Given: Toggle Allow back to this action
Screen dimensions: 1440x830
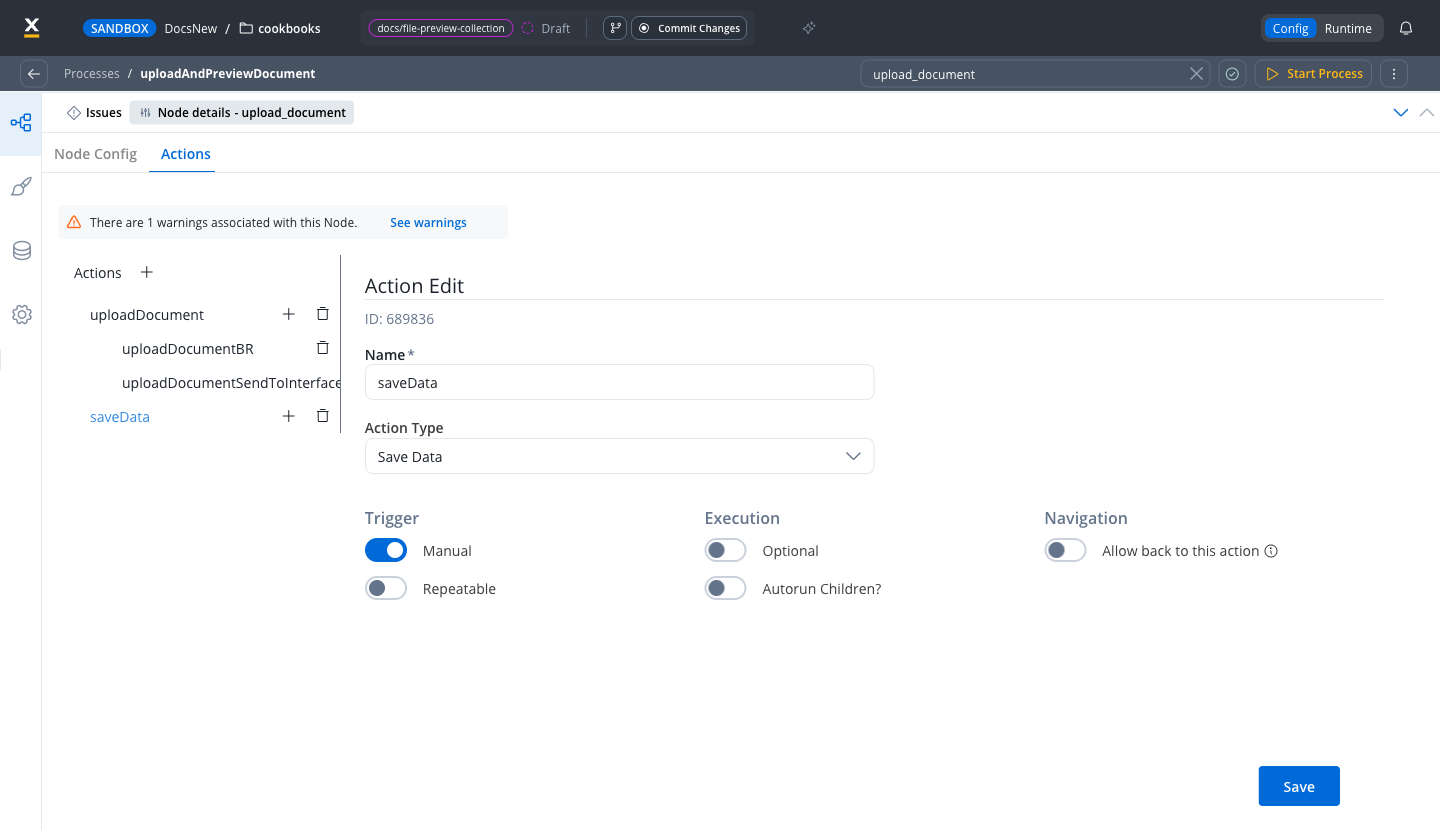Looking at the screenshot, I should pyautogui.click(x=1066, y=550).
